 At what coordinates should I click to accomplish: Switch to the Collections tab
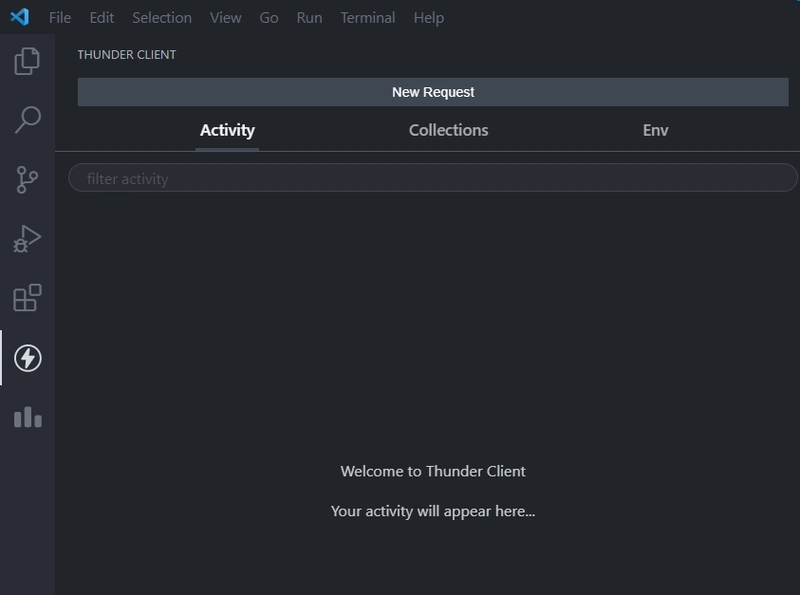click(x=448, y=131)
